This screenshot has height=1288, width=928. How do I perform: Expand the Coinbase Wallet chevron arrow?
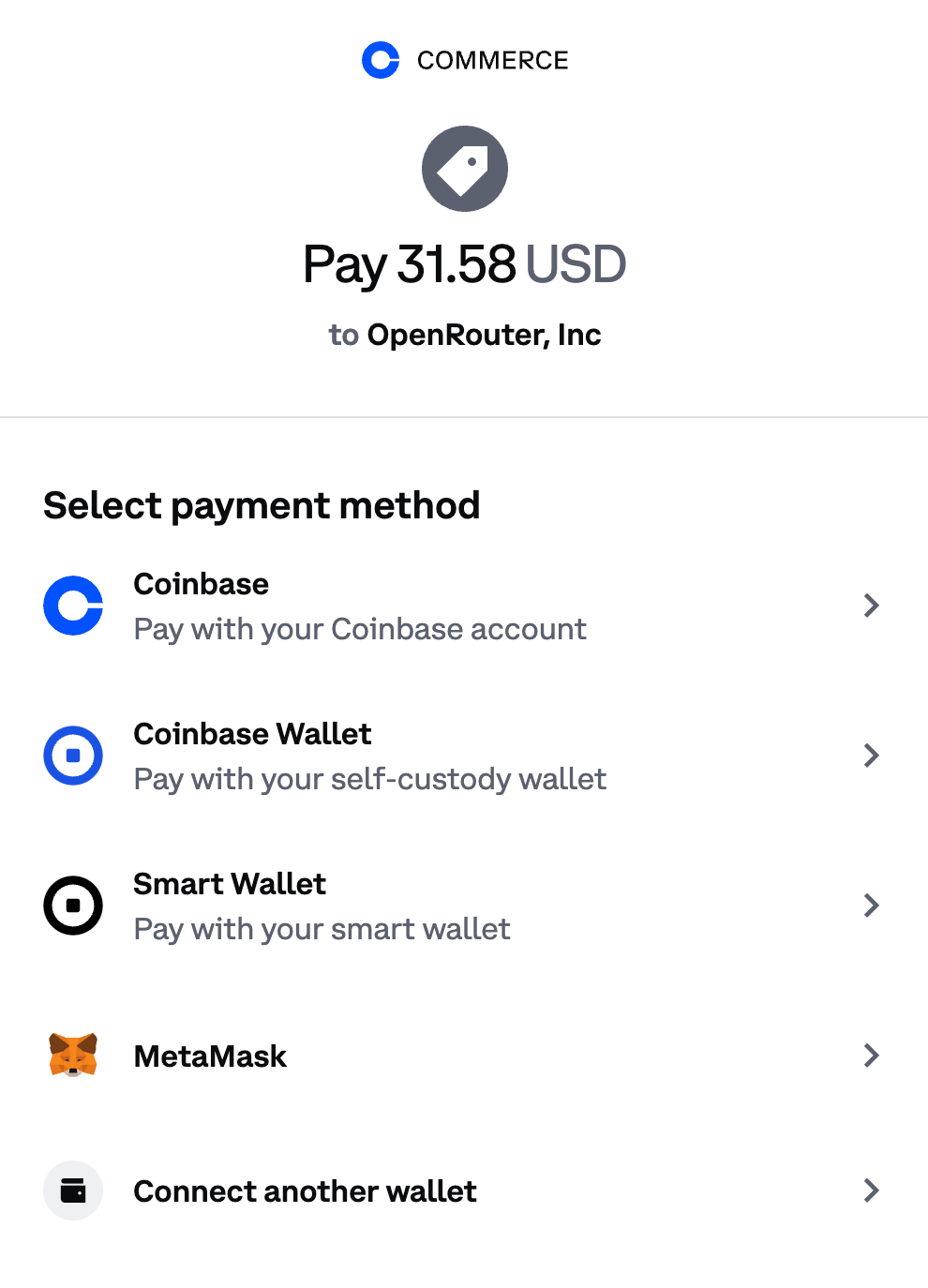[x=871, y=756]
